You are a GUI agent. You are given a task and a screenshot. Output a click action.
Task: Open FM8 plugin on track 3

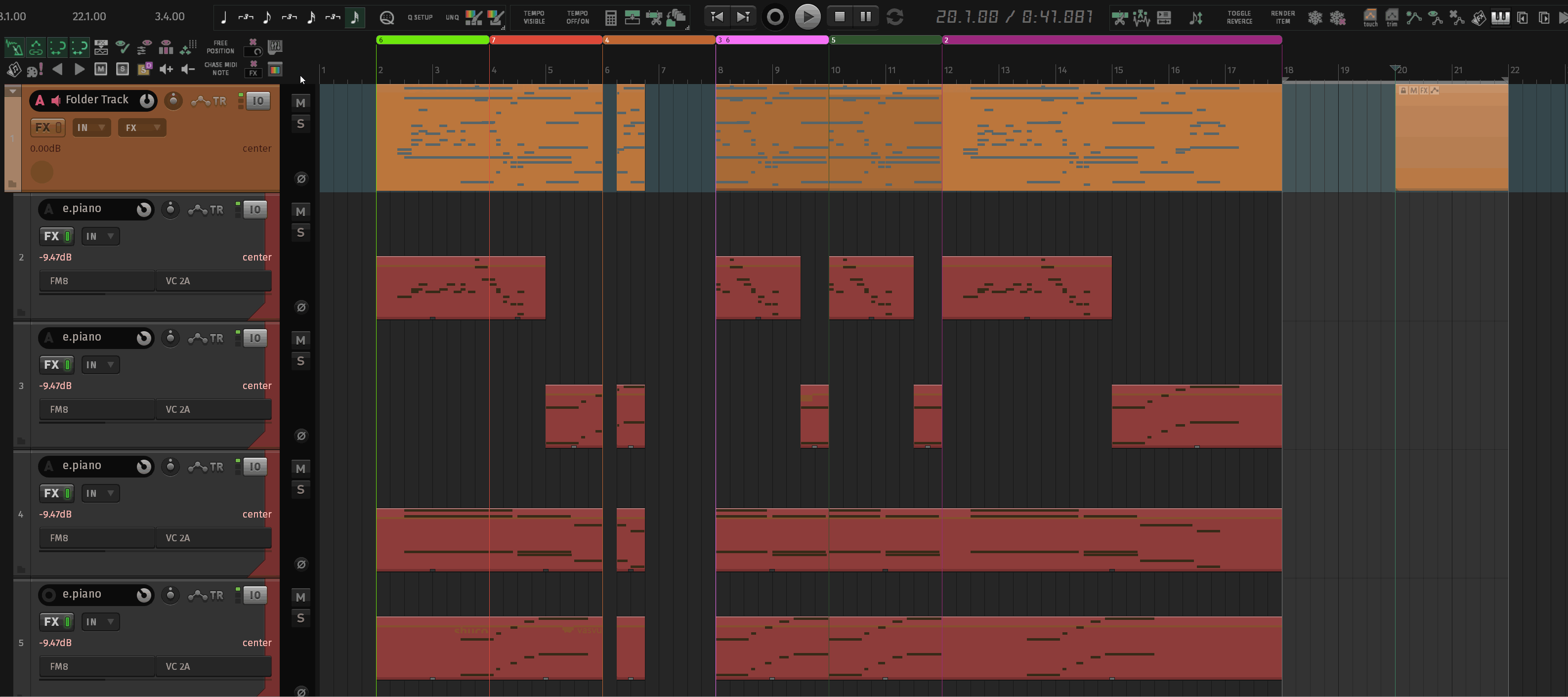[x=96, y=409]
